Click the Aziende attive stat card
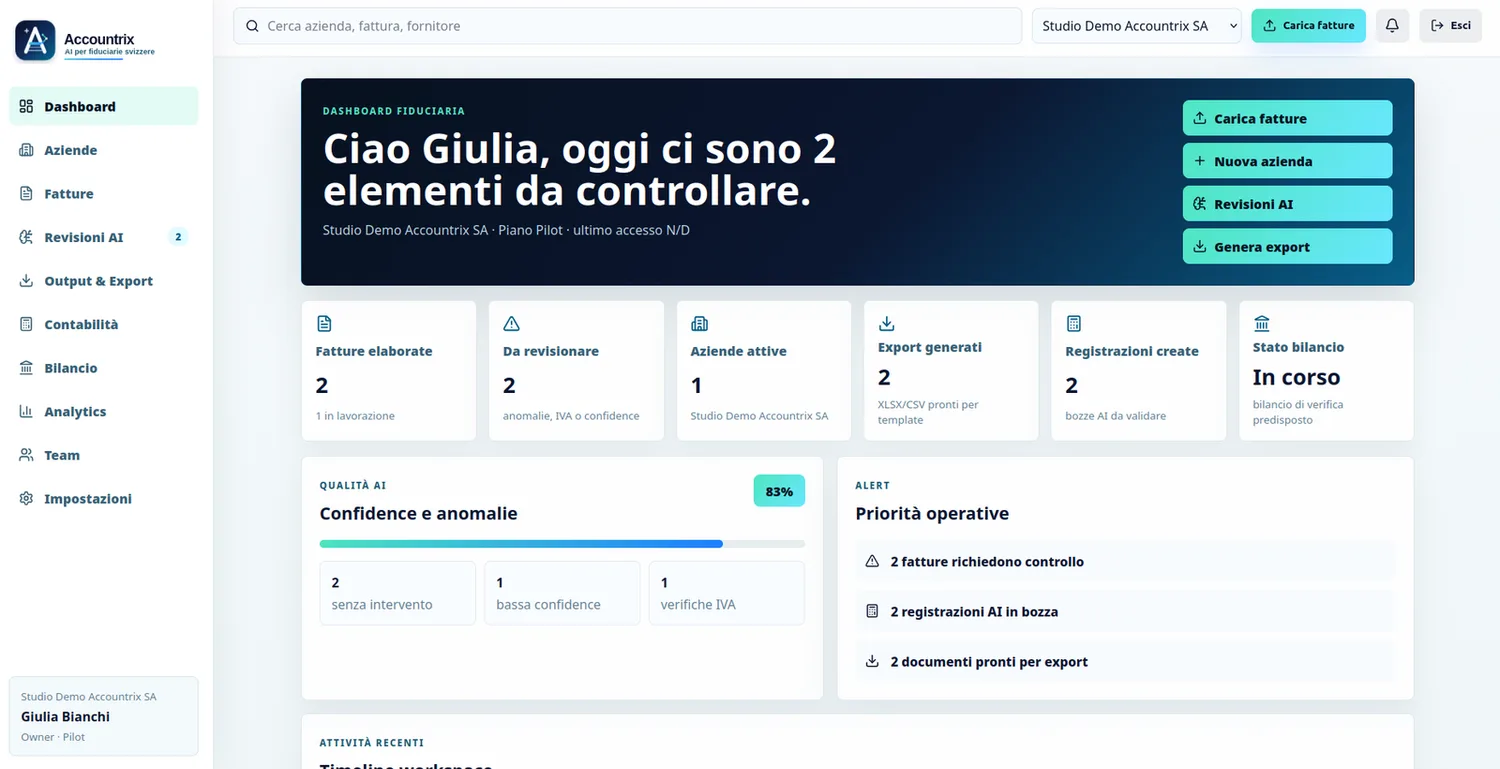 point(764,370)
